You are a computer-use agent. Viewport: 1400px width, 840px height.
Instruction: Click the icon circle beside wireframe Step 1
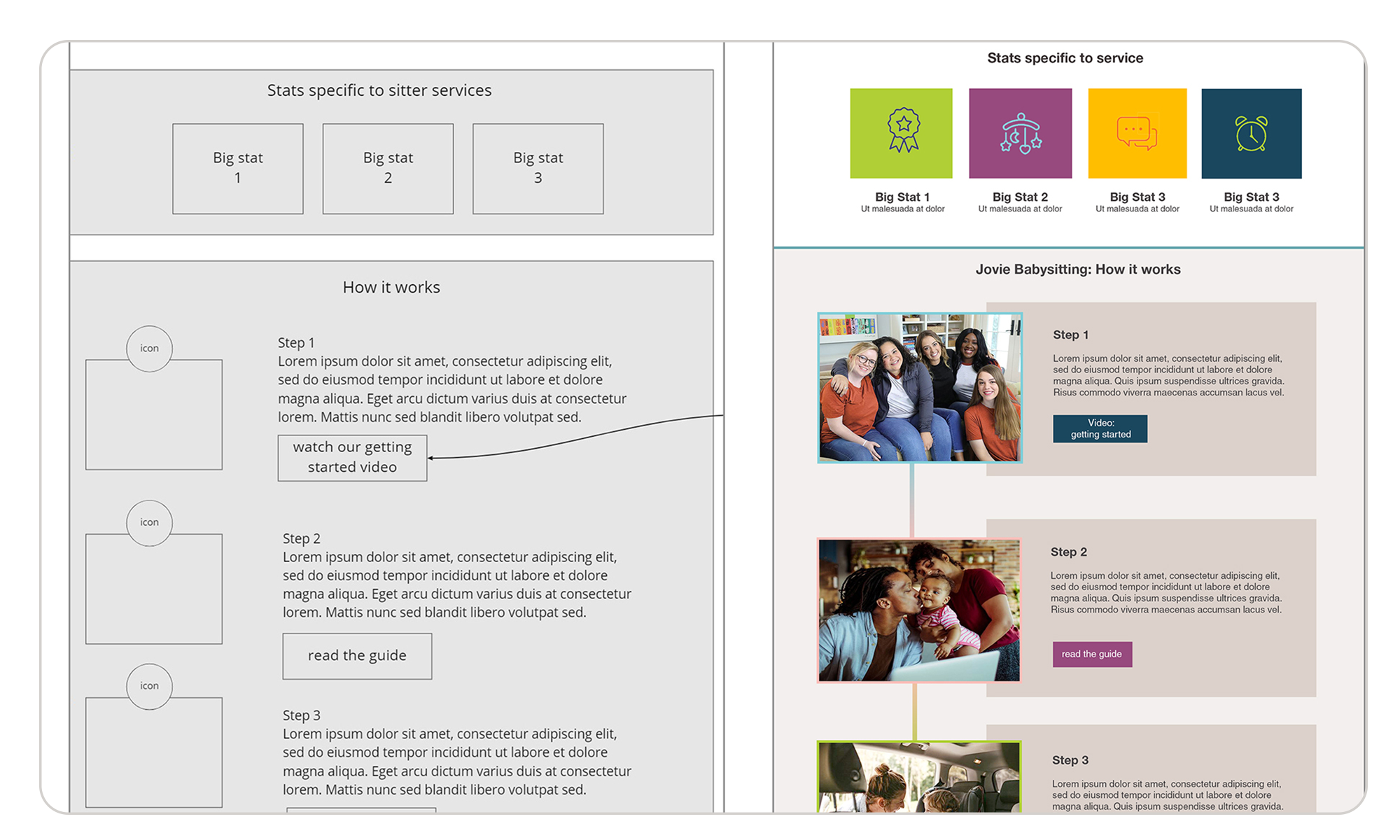[x=149, y=349]
